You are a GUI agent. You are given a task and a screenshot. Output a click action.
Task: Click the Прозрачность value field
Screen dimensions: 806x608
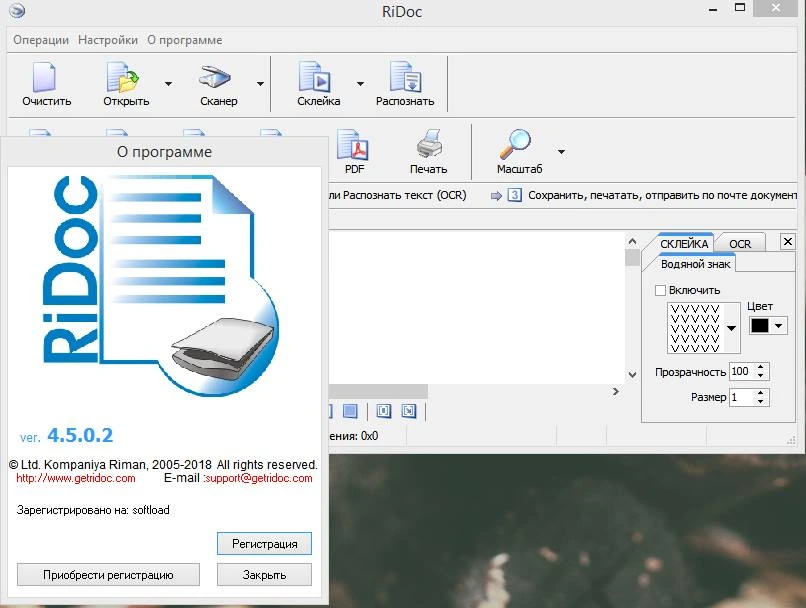tap(741, 372)
